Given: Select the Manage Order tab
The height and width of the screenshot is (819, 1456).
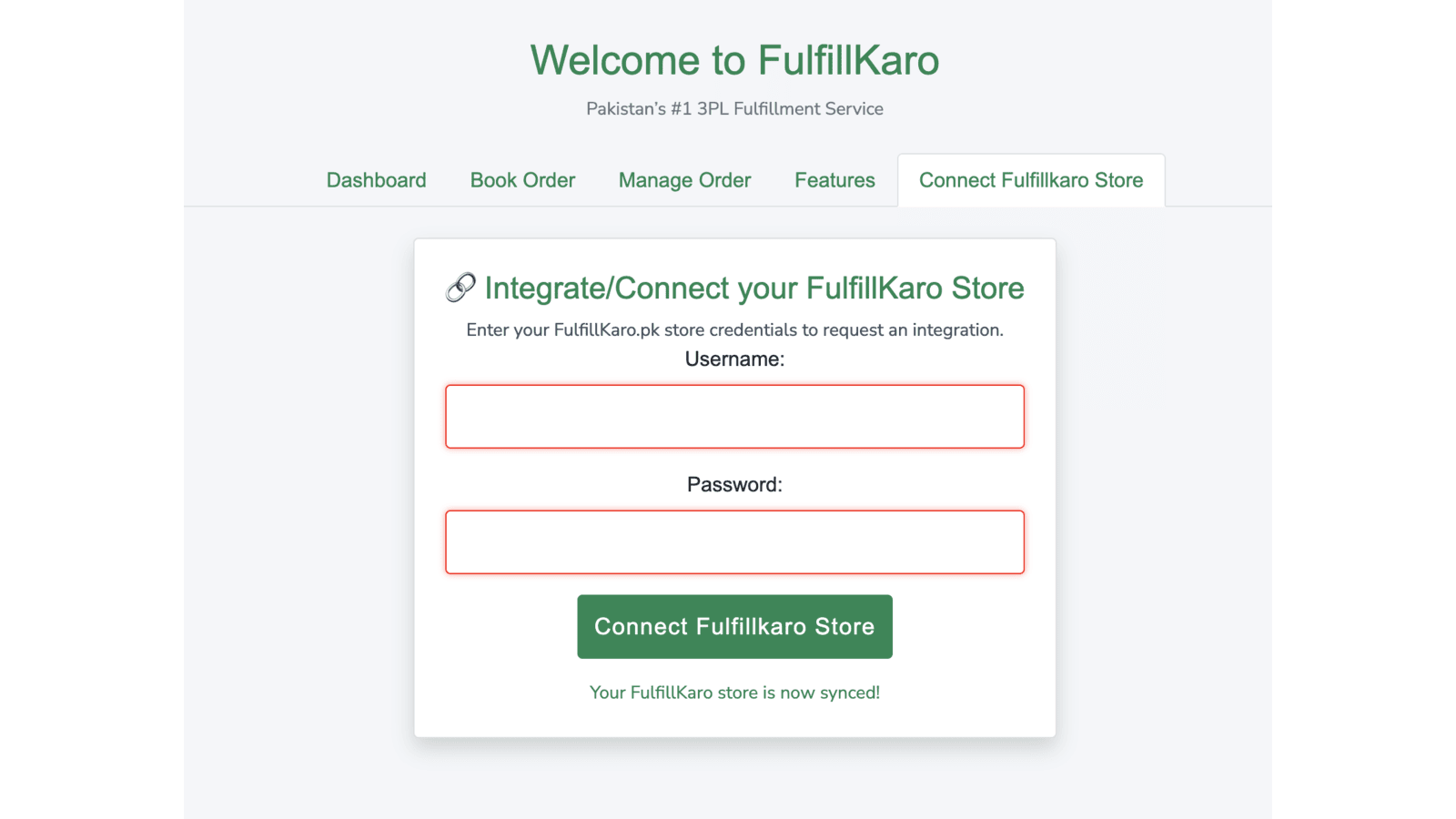Looking at the screenshot, I should [x=683, y=179].
